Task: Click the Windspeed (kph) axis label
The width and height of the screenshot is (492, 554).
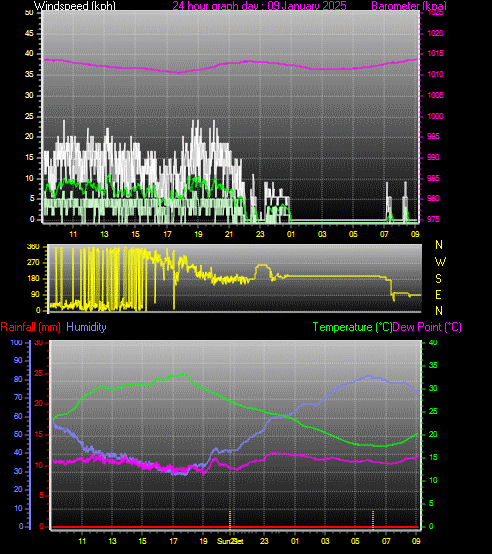Action: tap(75, 6)
